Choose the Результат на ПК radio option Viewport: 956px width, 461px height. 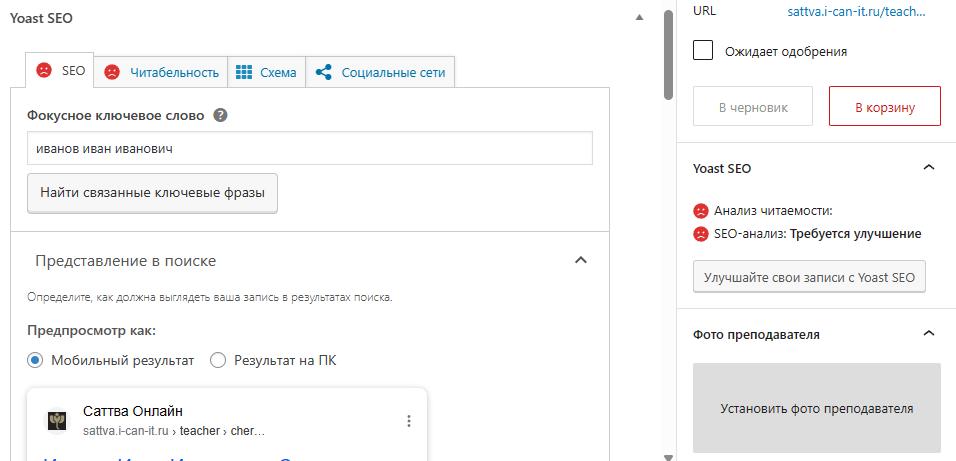point(218,360)
